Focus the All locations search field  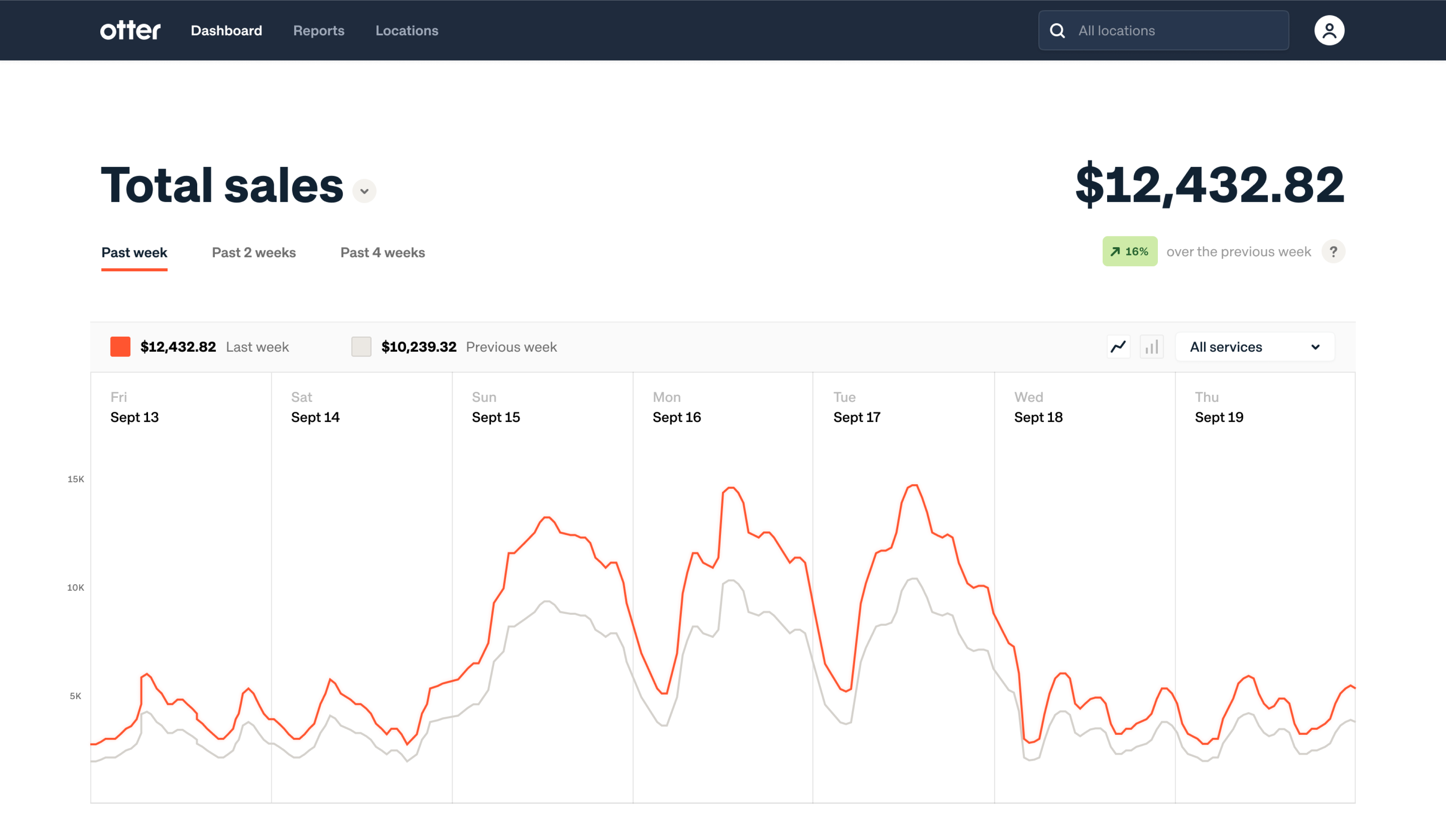tap(1163, 30)
